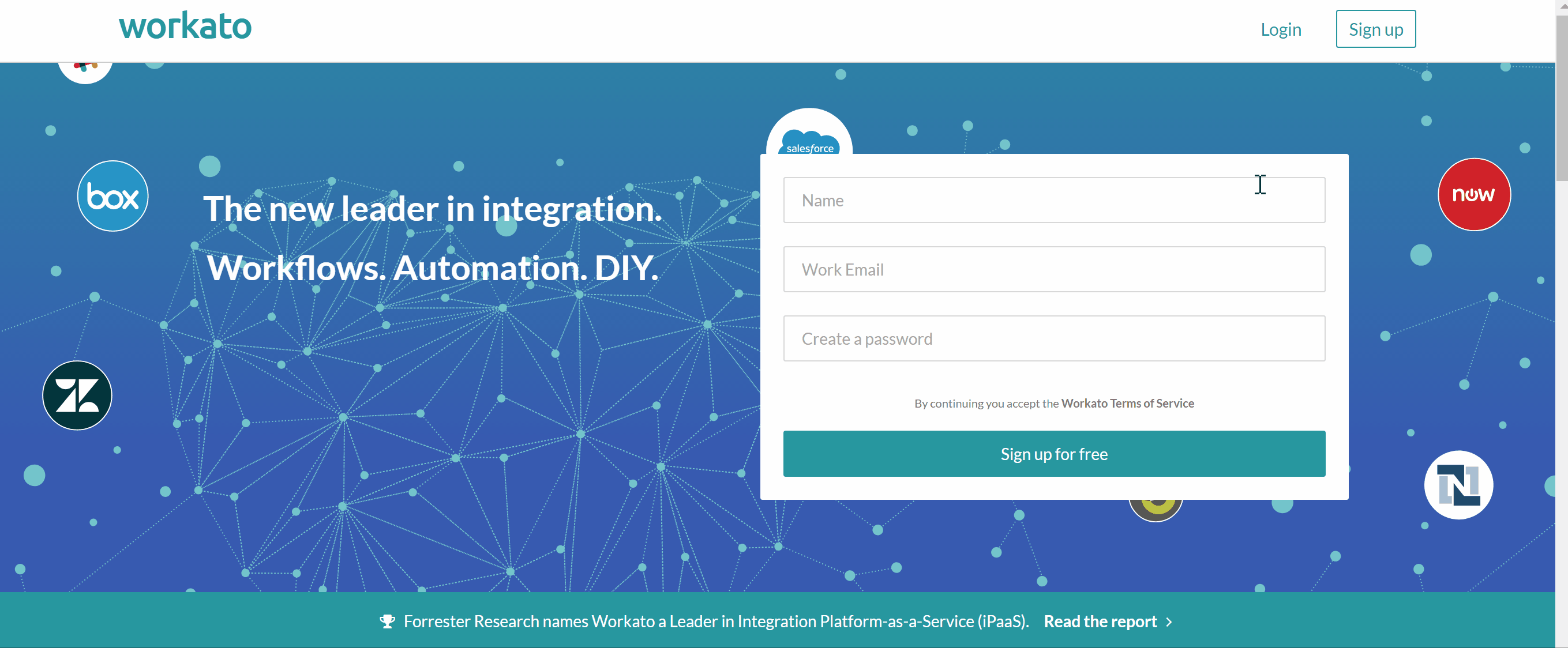The image size is (1568, 648).
Task: Click chevron arrow after Read the report
Action: point(1169,622)
